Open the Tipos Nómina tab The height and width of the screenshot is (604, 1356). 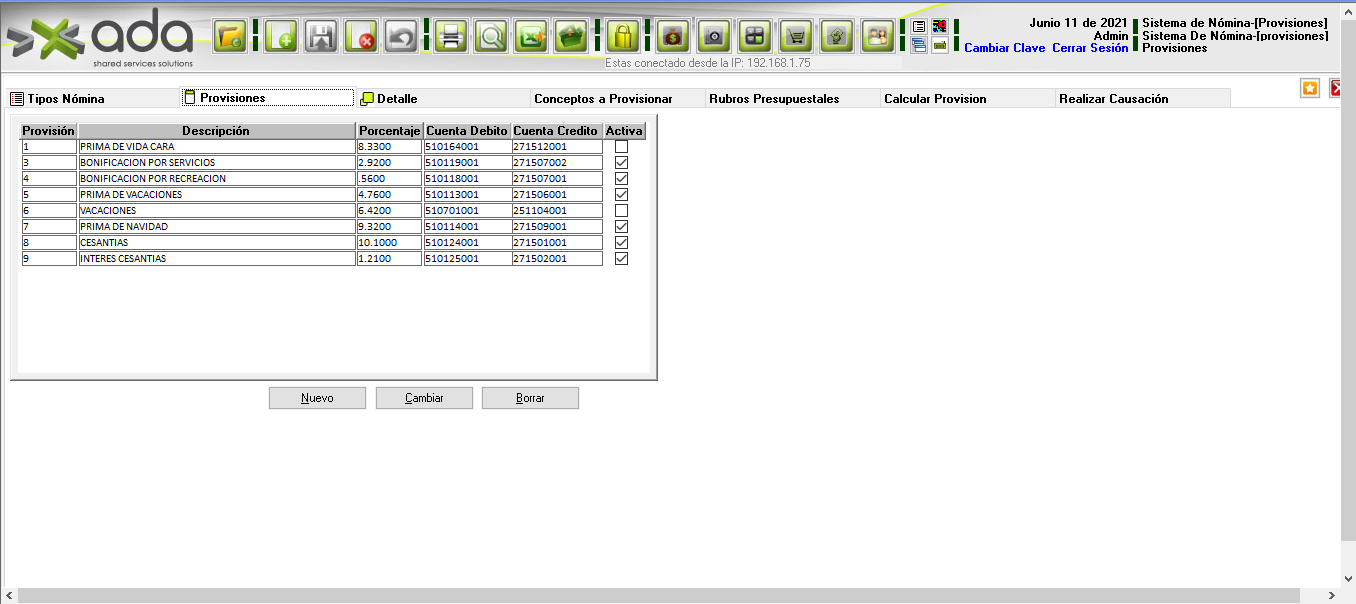click(66, 99)
